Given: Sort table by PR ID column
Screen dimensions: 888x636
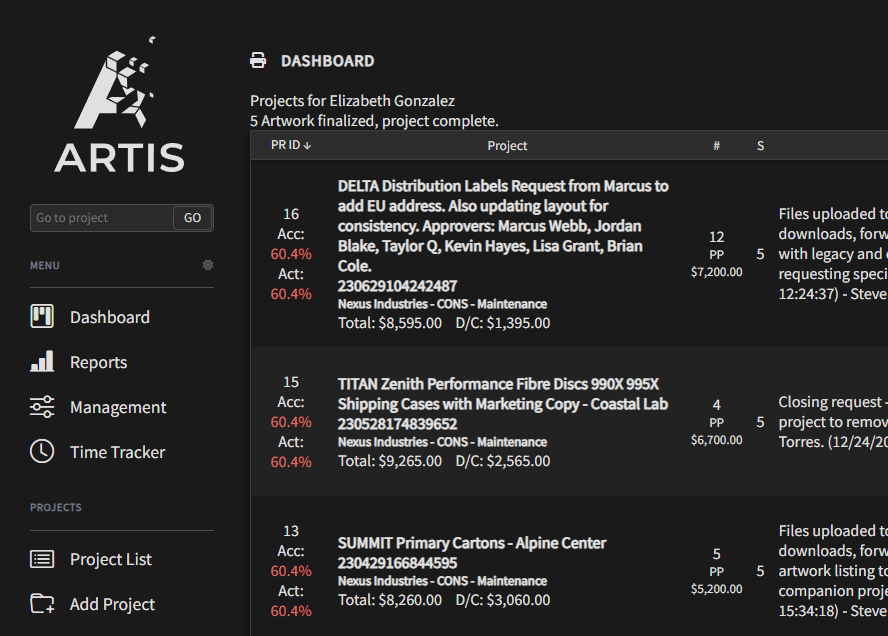Looking at the screenshot, I should 290,145.
